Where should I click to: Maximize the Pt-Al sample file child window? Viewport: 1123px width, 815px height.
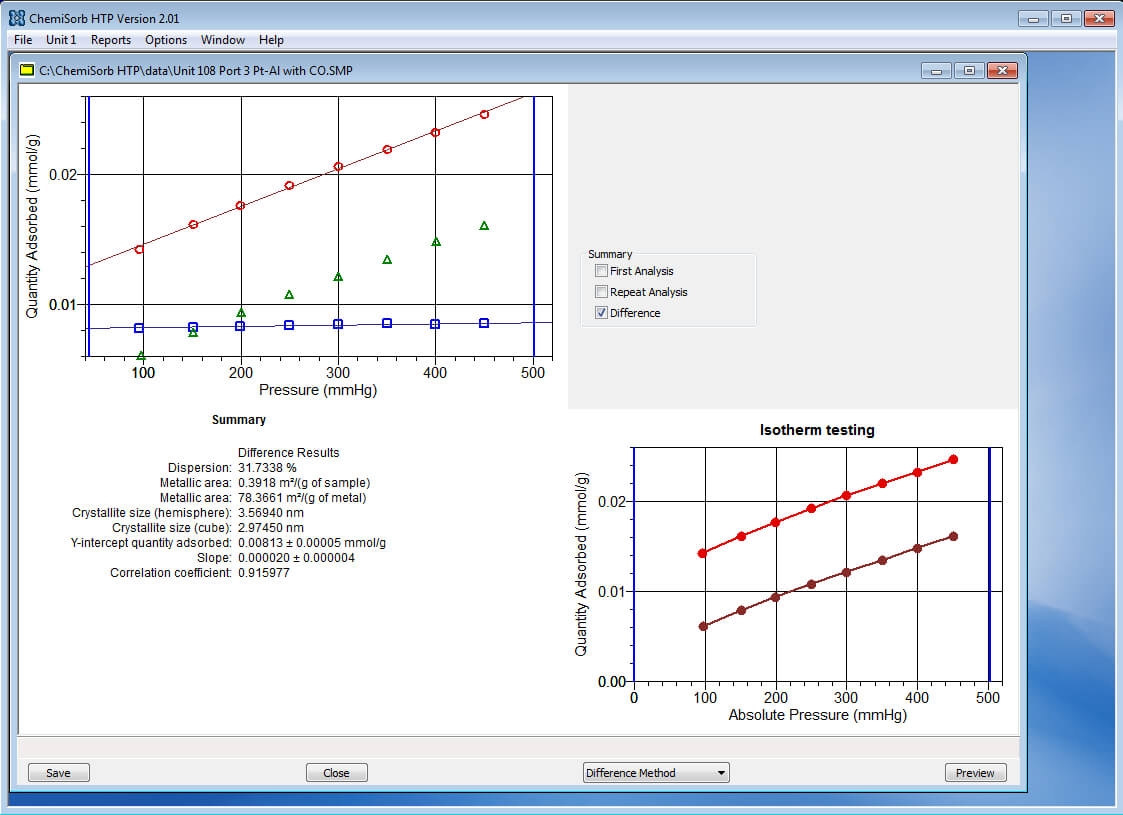pyautogui.click(x=968, y=70)
